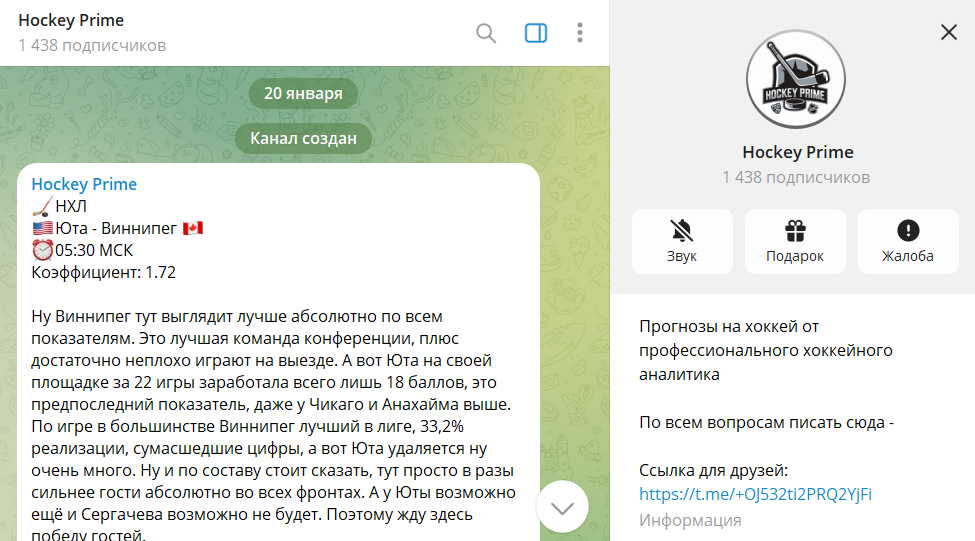Click the channel description text
Image resolution: width=975 pixels, height=541 pixels.
(x=766, y=350)
